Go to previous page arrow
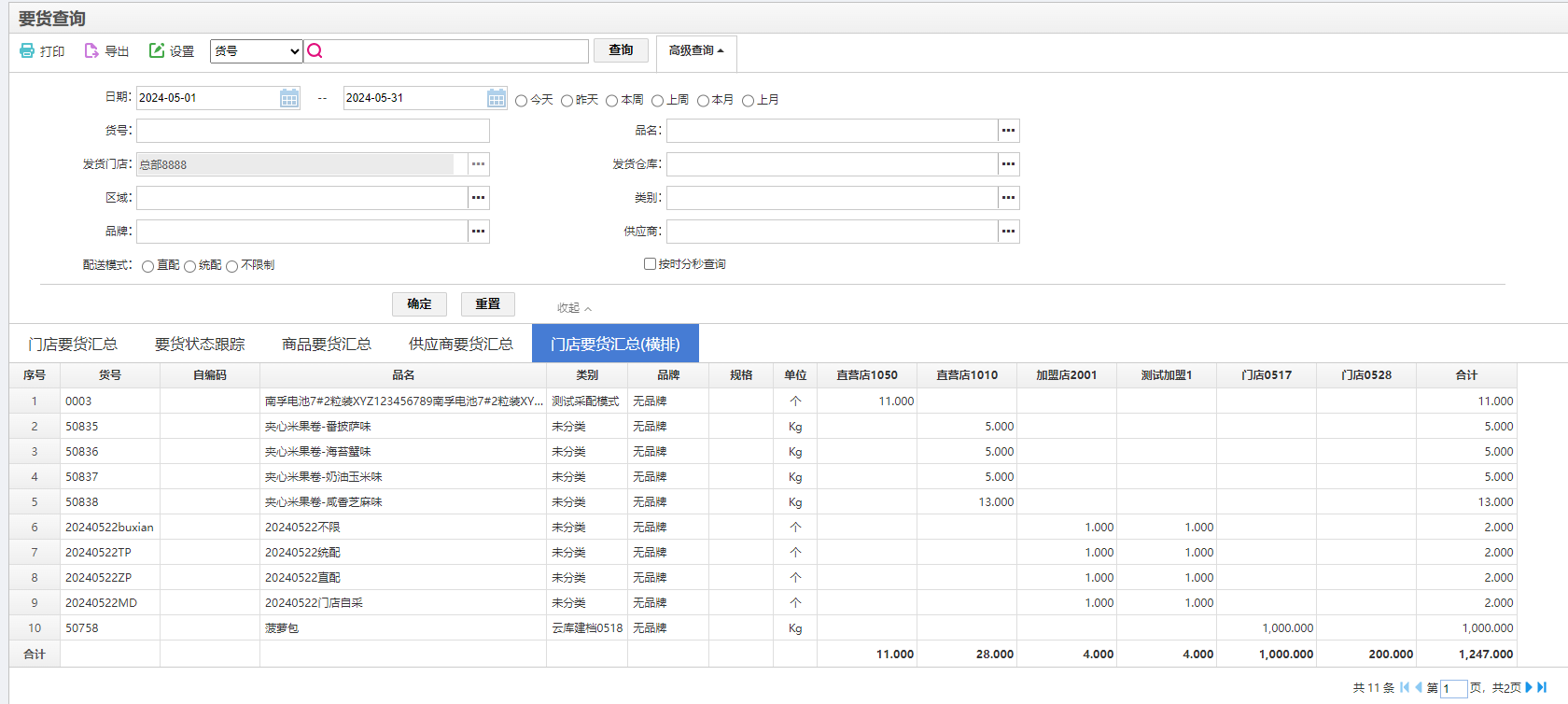The image size is (1568, 704). [1419, 687]
